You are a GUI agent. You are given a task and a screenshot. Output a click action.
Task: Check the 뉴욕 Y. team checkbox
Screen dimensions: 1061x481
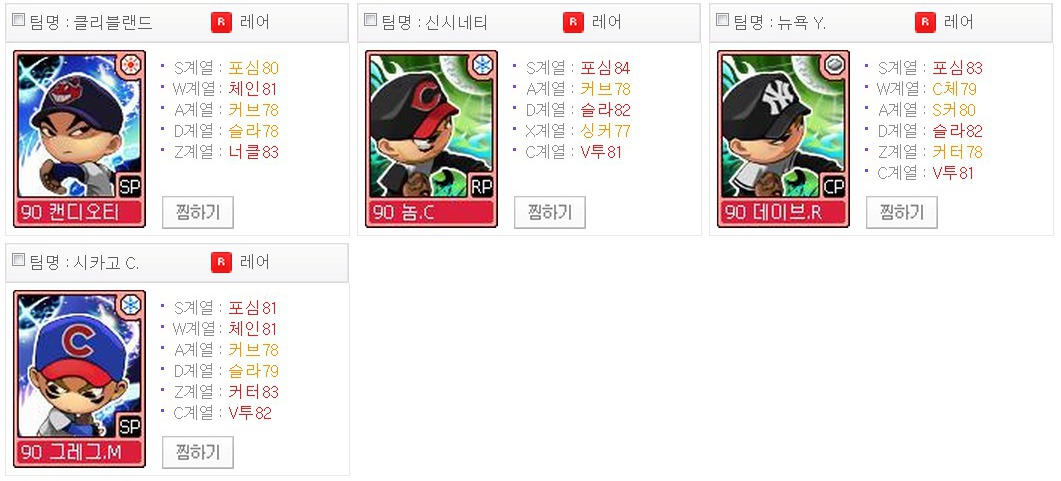pyautogui.click(x=722, y=20)
